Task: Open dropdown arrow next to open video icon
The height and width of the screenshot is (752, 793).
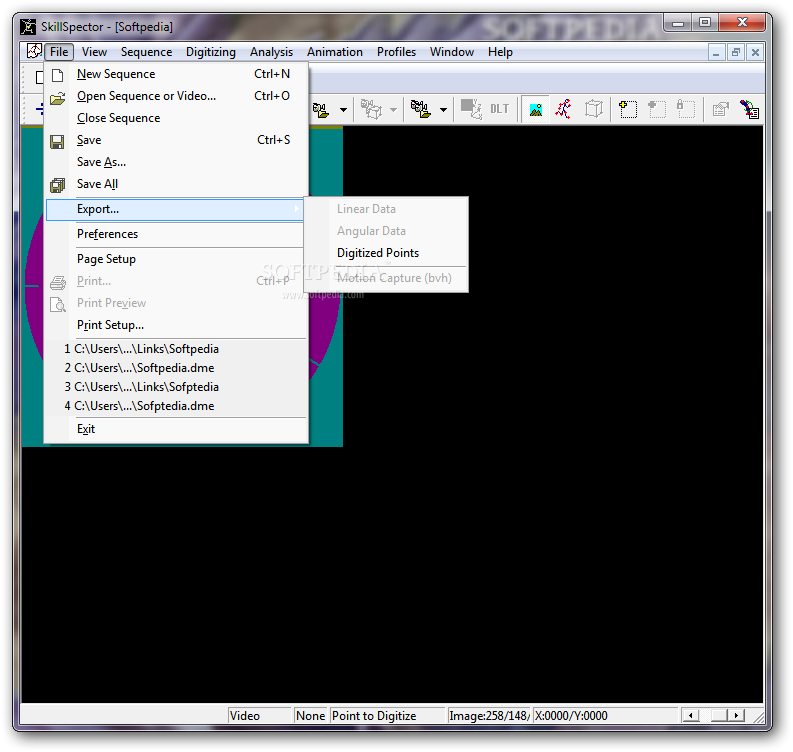Action: coord(343,110)
